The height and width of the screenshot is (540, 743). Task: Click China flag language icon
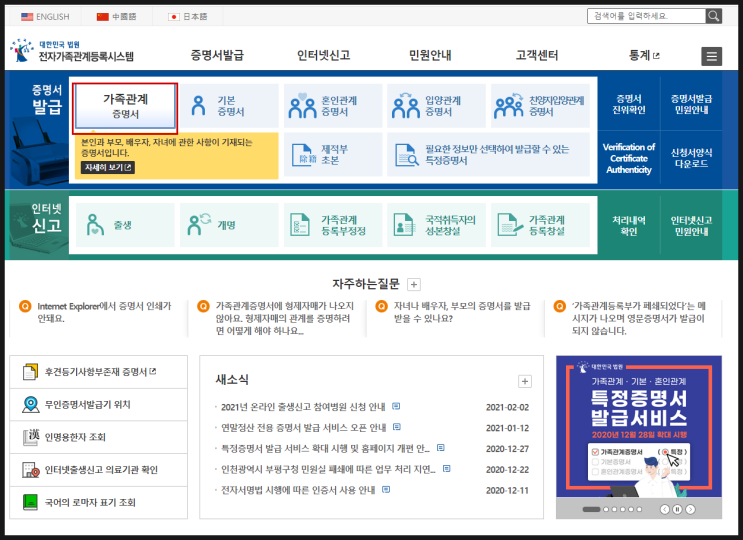coord(102,17)
